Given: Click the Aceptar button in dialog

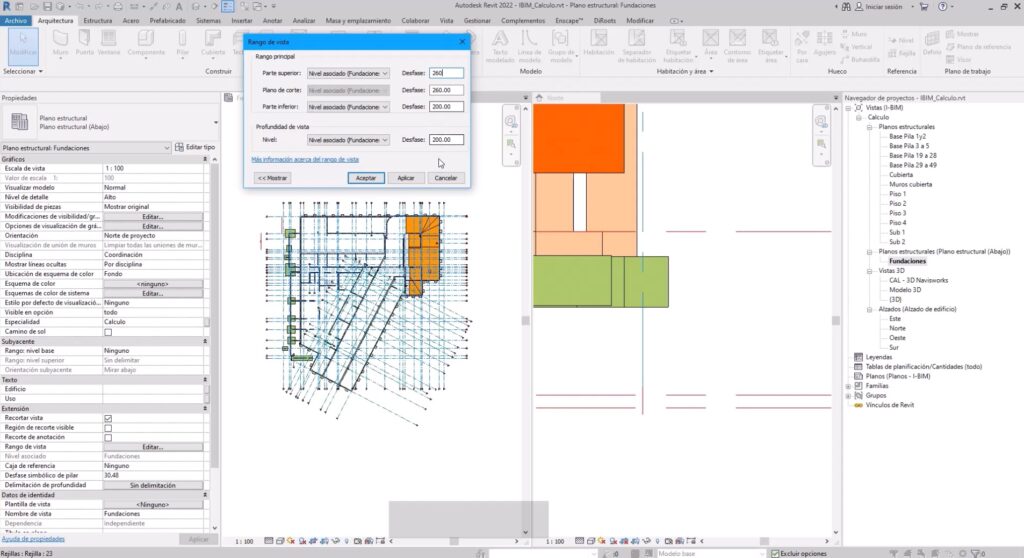Looking at the screenshot, I should click(x=366, y=178).
